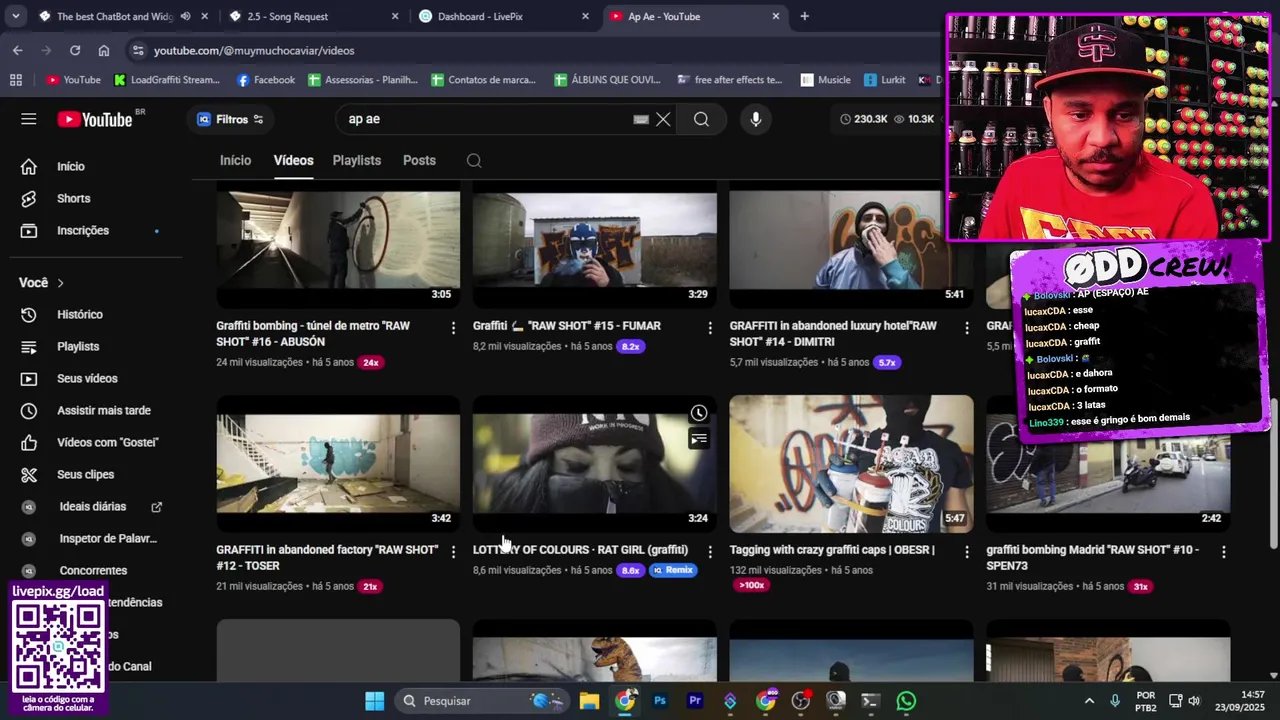Open the YouTube hamburger guide menu
Screen dimensions: 1280x720
29,119
